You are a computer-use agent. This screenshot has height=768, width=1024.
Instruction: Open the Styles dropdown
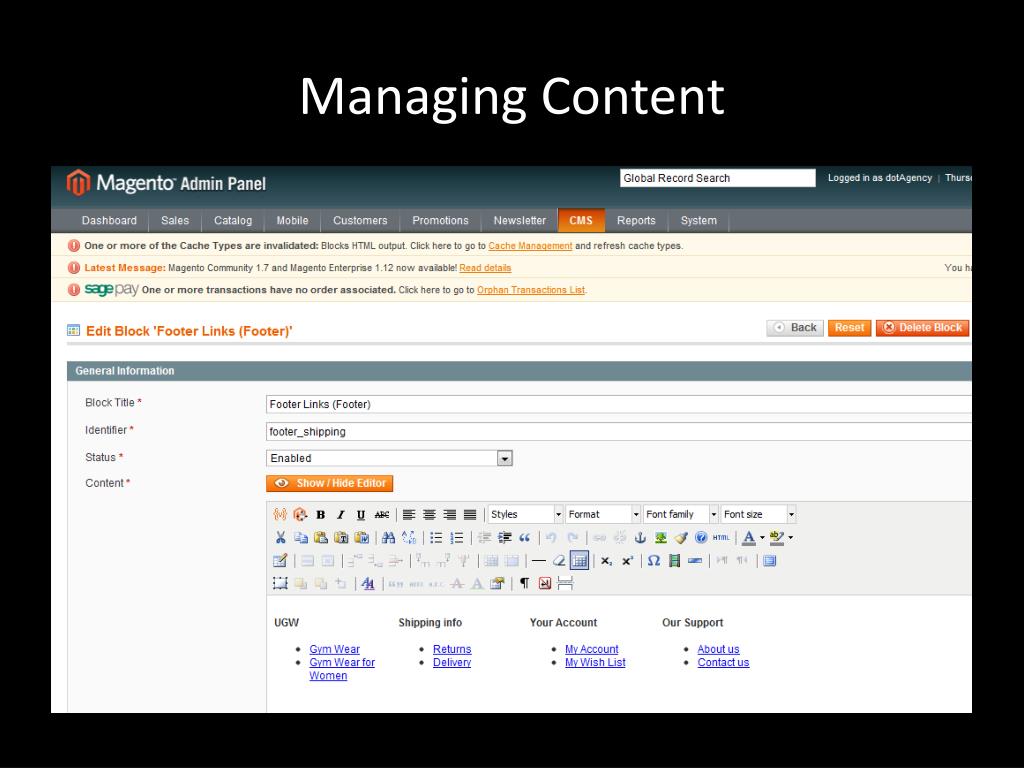tap(526, 515)
